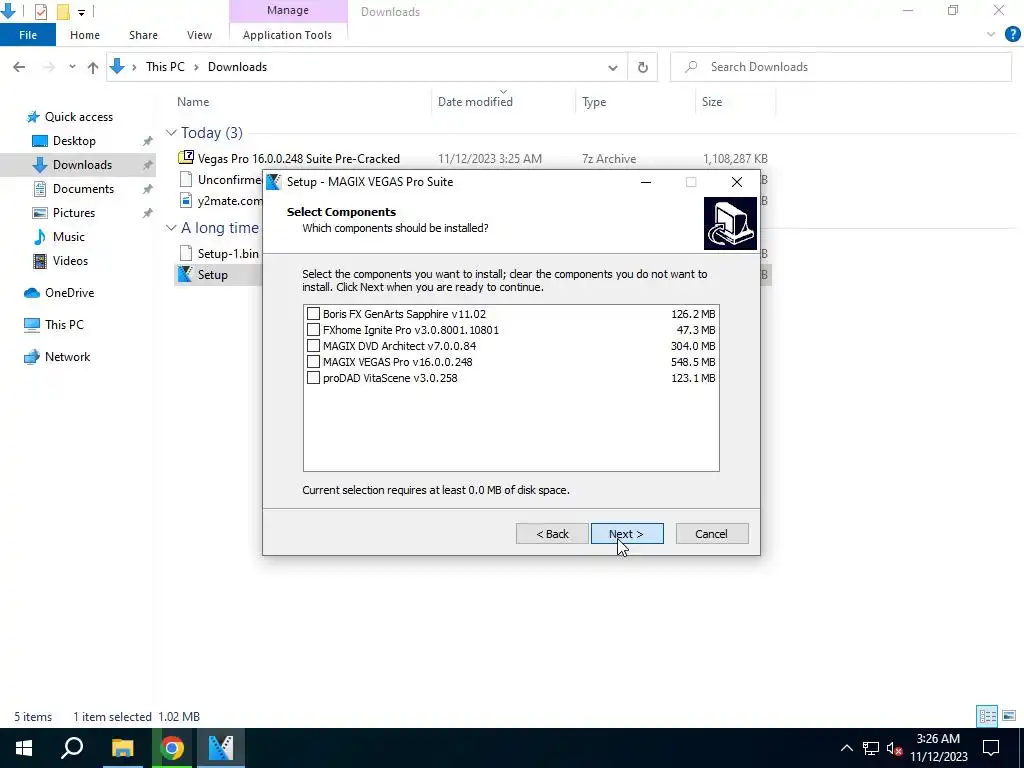Check FXhome Ignite Pro component
This screenshot has height=768, width=1024.
[x=313, y=330]
